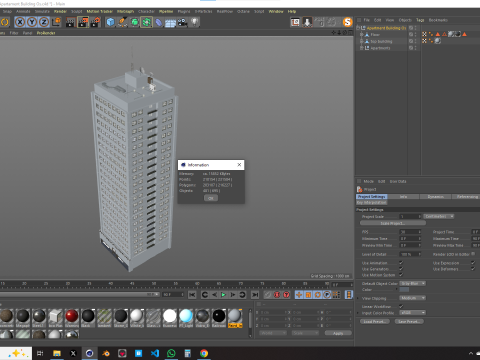The image size is (480, 360).
Task: Click OK in Information dialog
Action: pos(211,198)
